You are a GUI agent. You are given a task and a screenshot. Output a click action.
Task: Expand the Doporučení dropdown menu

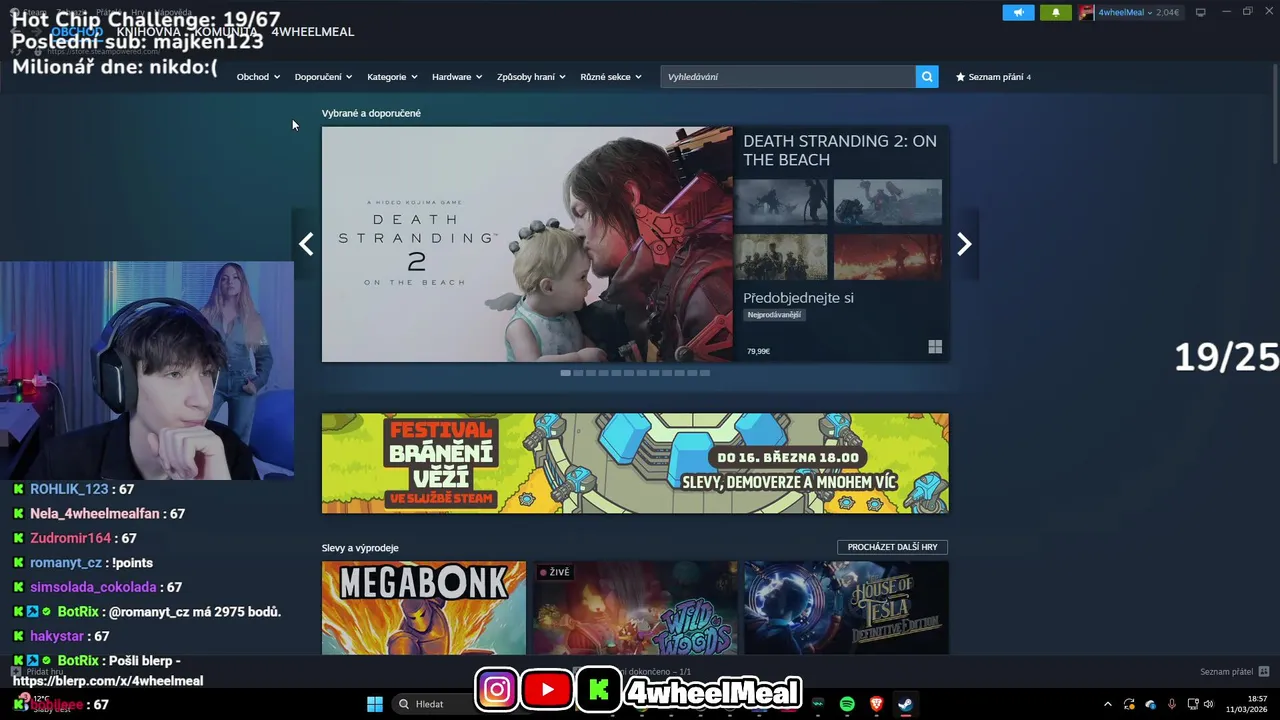[323, 77]
